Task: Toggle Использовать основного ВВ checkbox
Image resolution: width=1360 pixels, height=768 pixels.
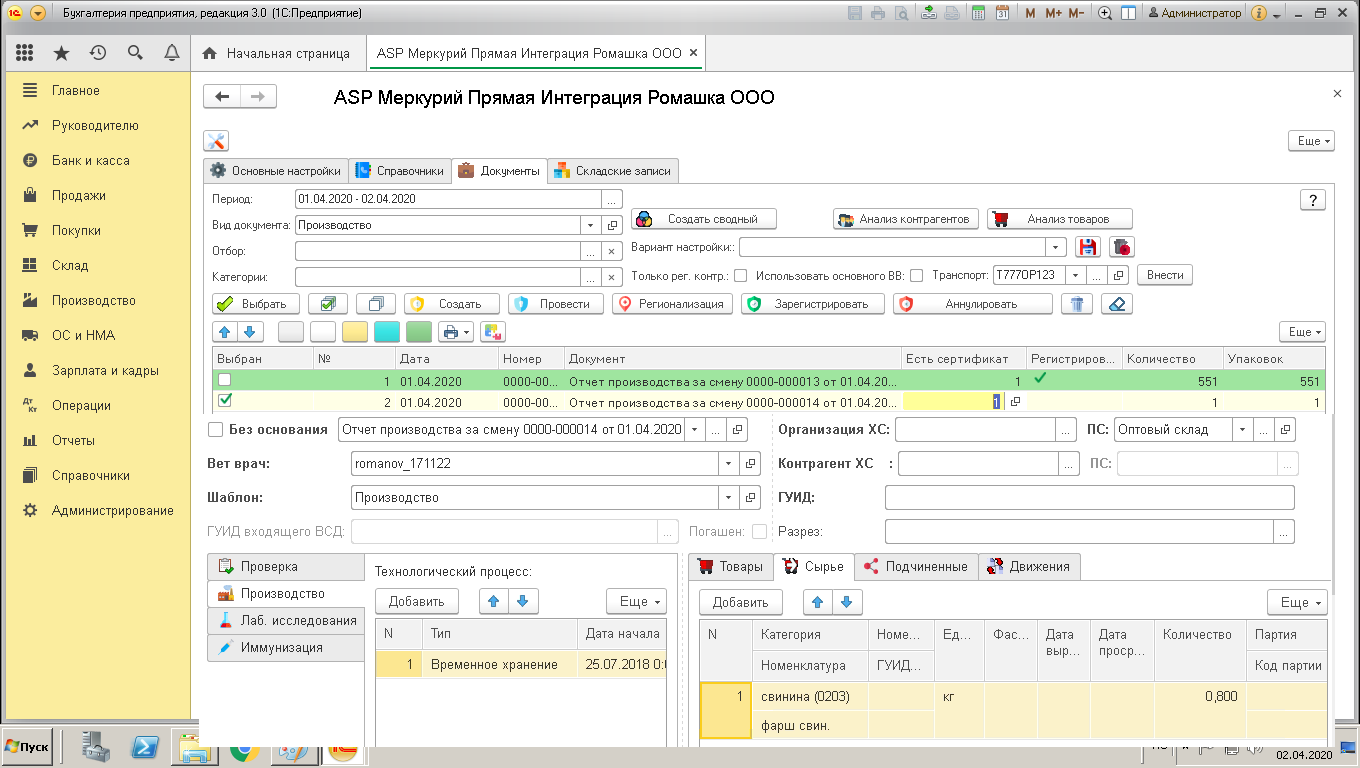Action: pyautogui.click(x=917, y=275)
